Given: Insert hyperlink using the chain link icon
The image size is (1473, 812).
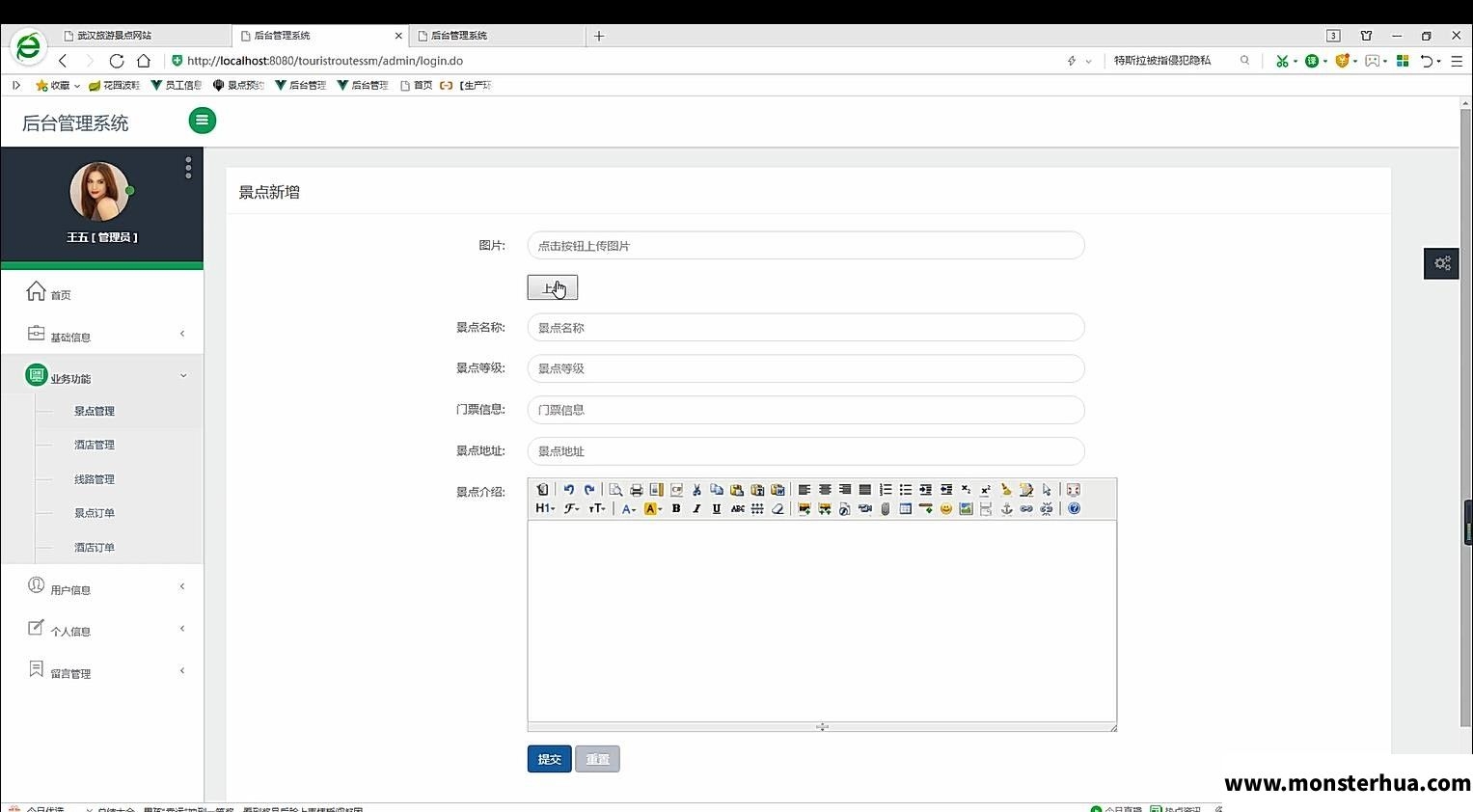Looking at the screenshot, I should 1026,508.
